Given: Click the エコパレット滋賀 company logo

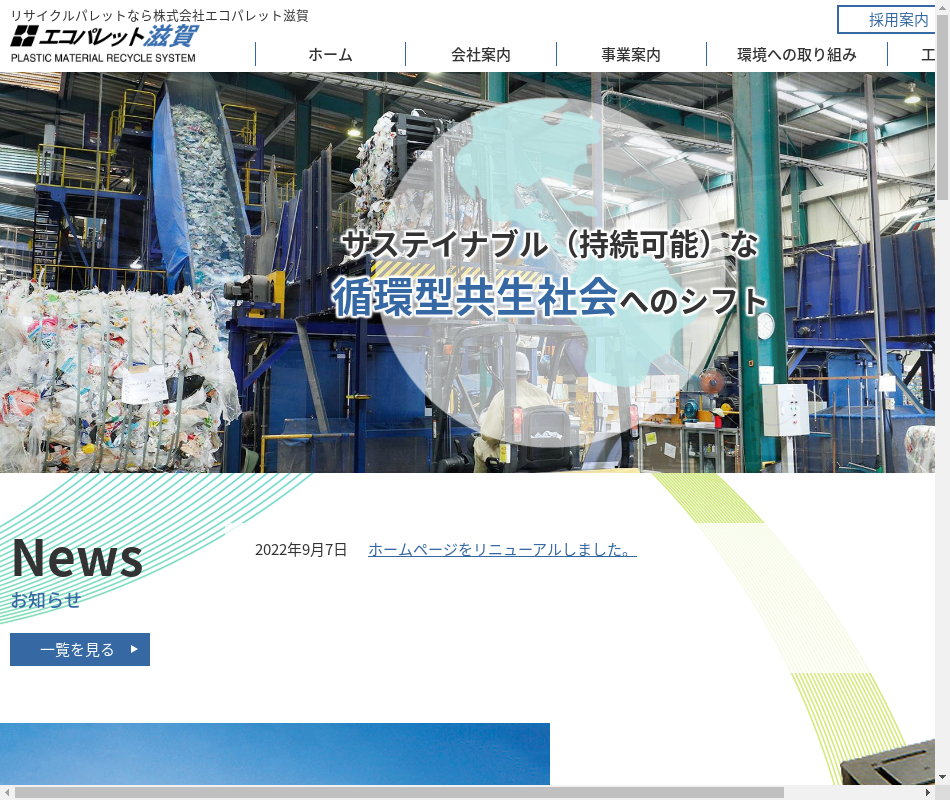Looking at the screenshot, I should (x=103, y=43).
